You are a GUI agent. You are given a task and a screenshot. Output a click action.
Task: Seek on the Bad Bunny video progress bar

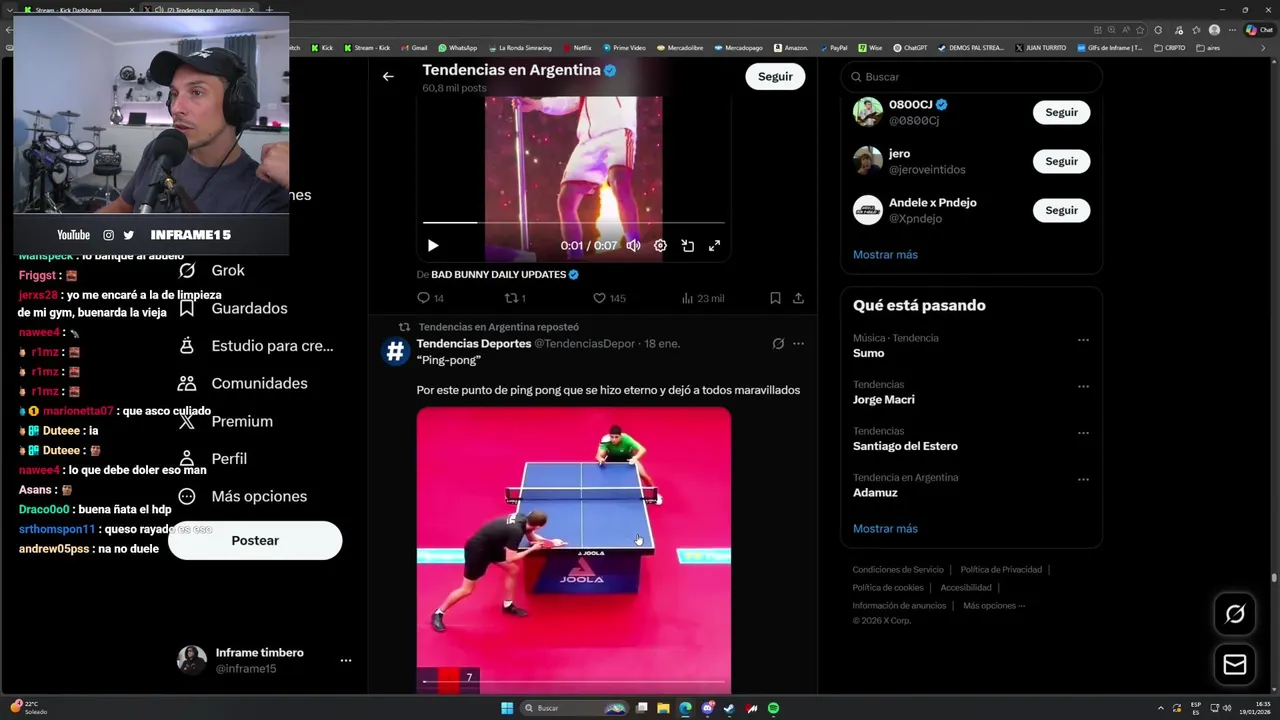coord(573,222)
